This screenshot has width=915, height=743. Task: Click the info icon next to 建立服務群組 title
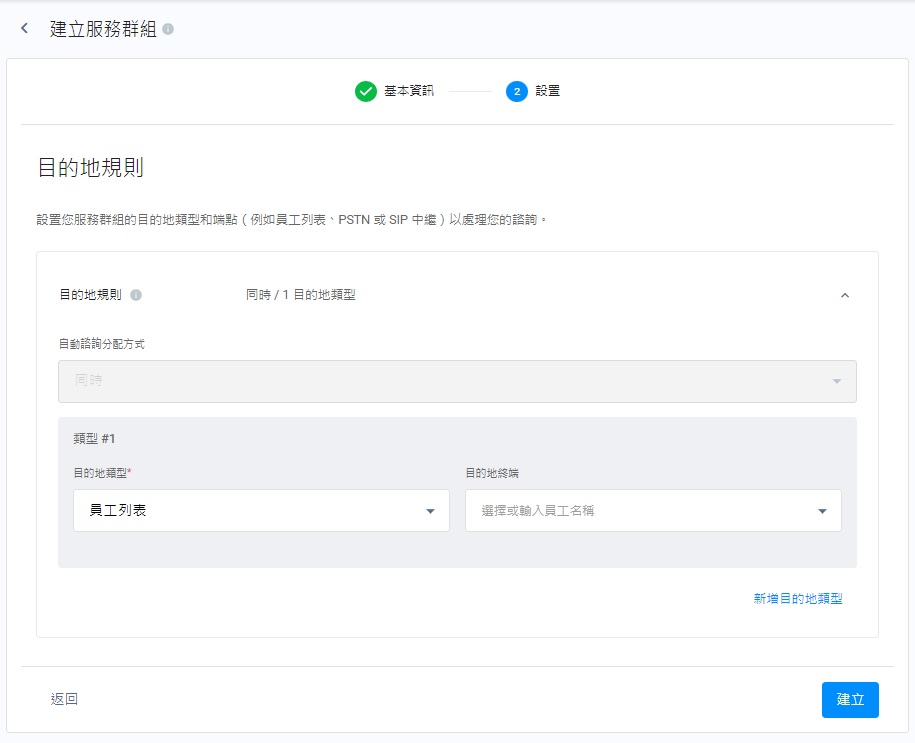(x=168, y=29)
